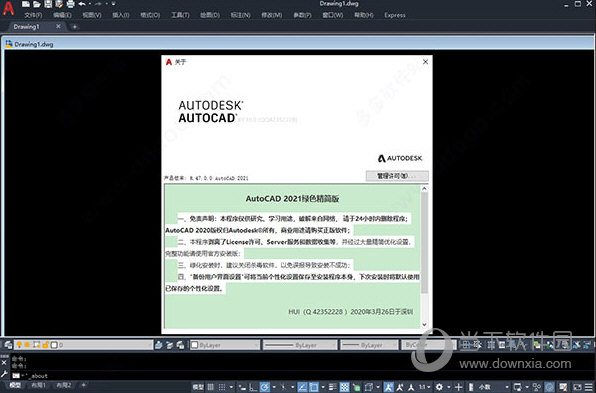The height and width of the screenshot is (393, 596).
Task: Toggle object snap square icon in status bar
Action: click(x=314, y=387)
